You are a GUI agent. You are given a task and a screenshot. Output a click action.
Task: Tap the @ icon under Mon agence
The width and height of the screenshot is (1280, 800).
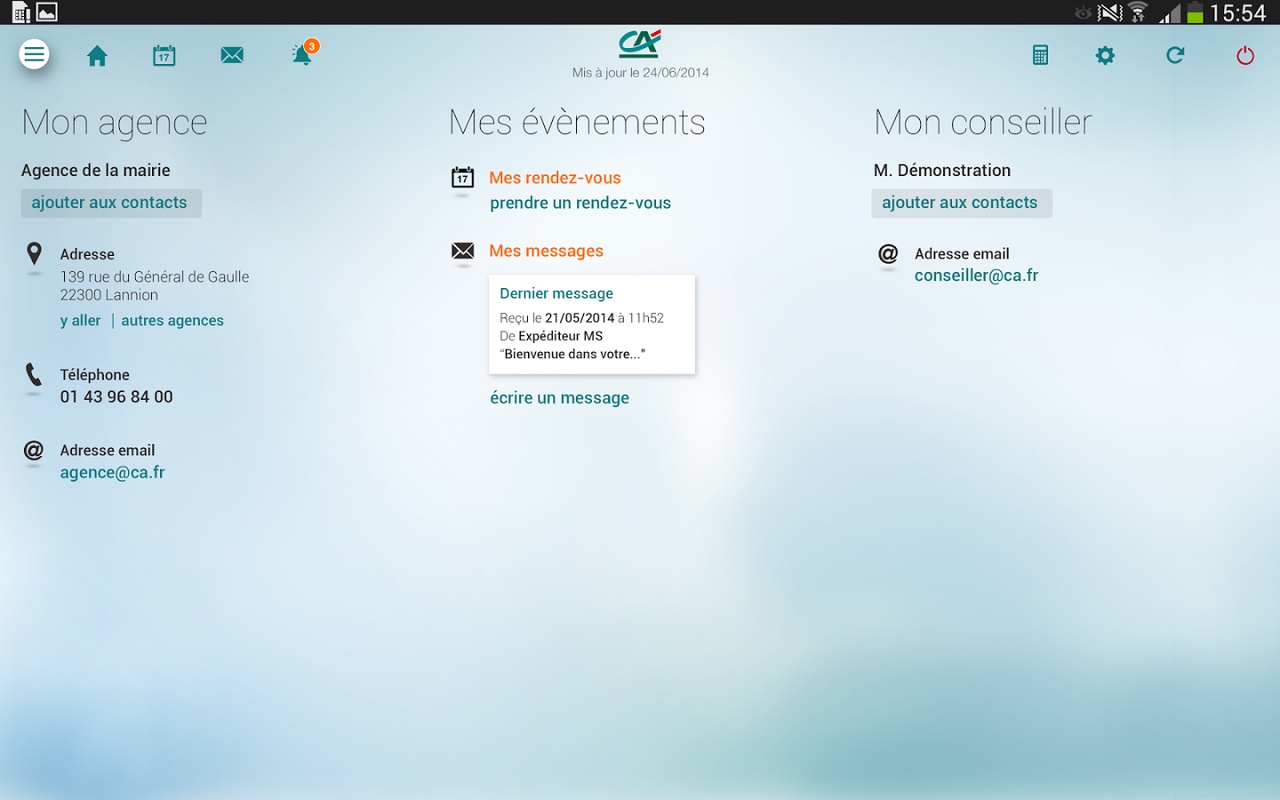[34, 451]
